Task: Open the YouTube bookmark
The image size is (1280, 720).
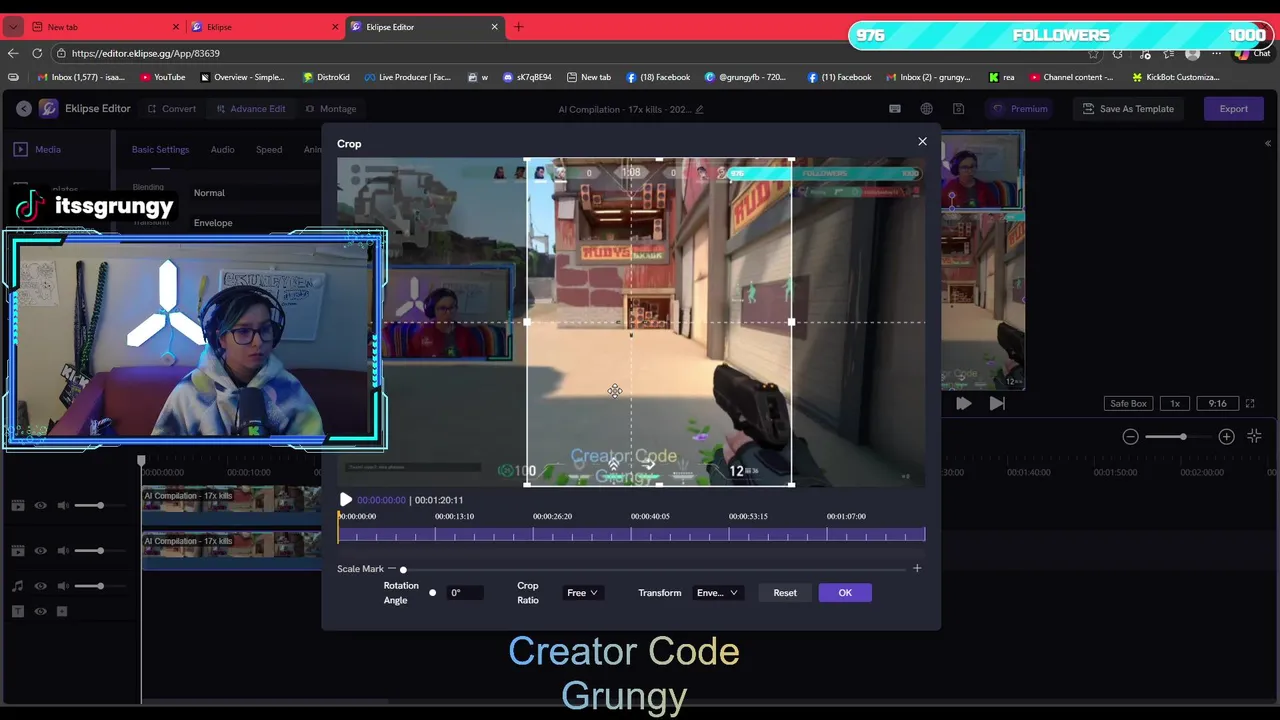Action: point(163,77)
